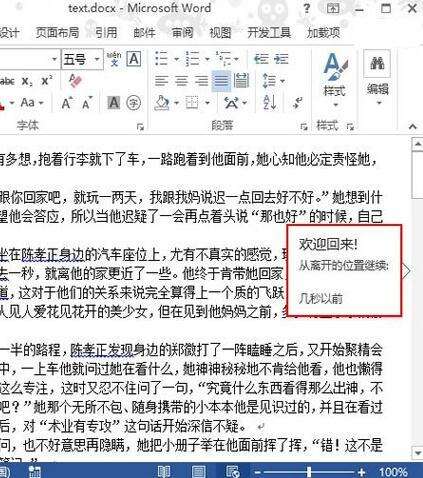The image size is (423, 478).
Task: Click the phonetic guide (wén) icon
Action: pos(114,59)
